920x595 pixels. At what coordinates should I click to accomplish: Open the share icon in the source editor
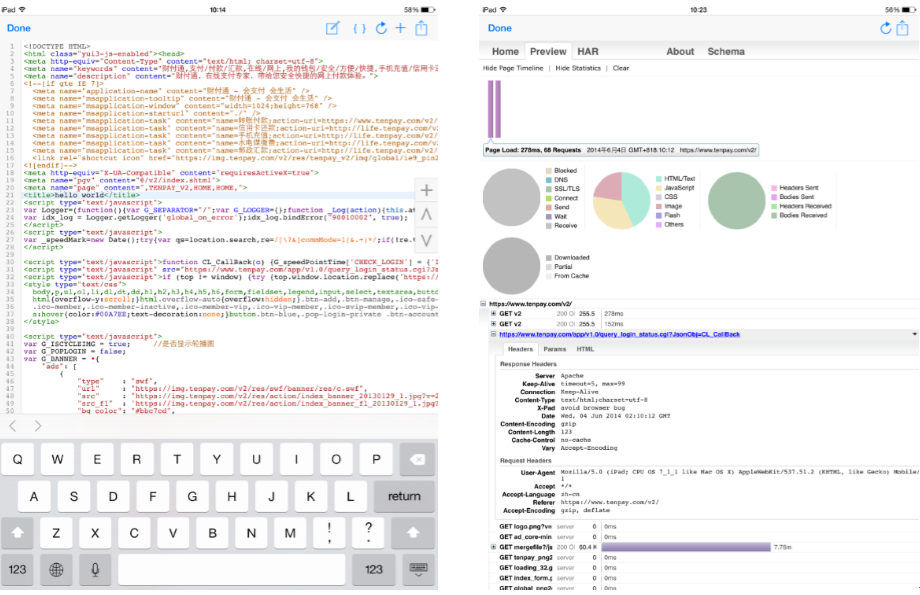[423, 28]
